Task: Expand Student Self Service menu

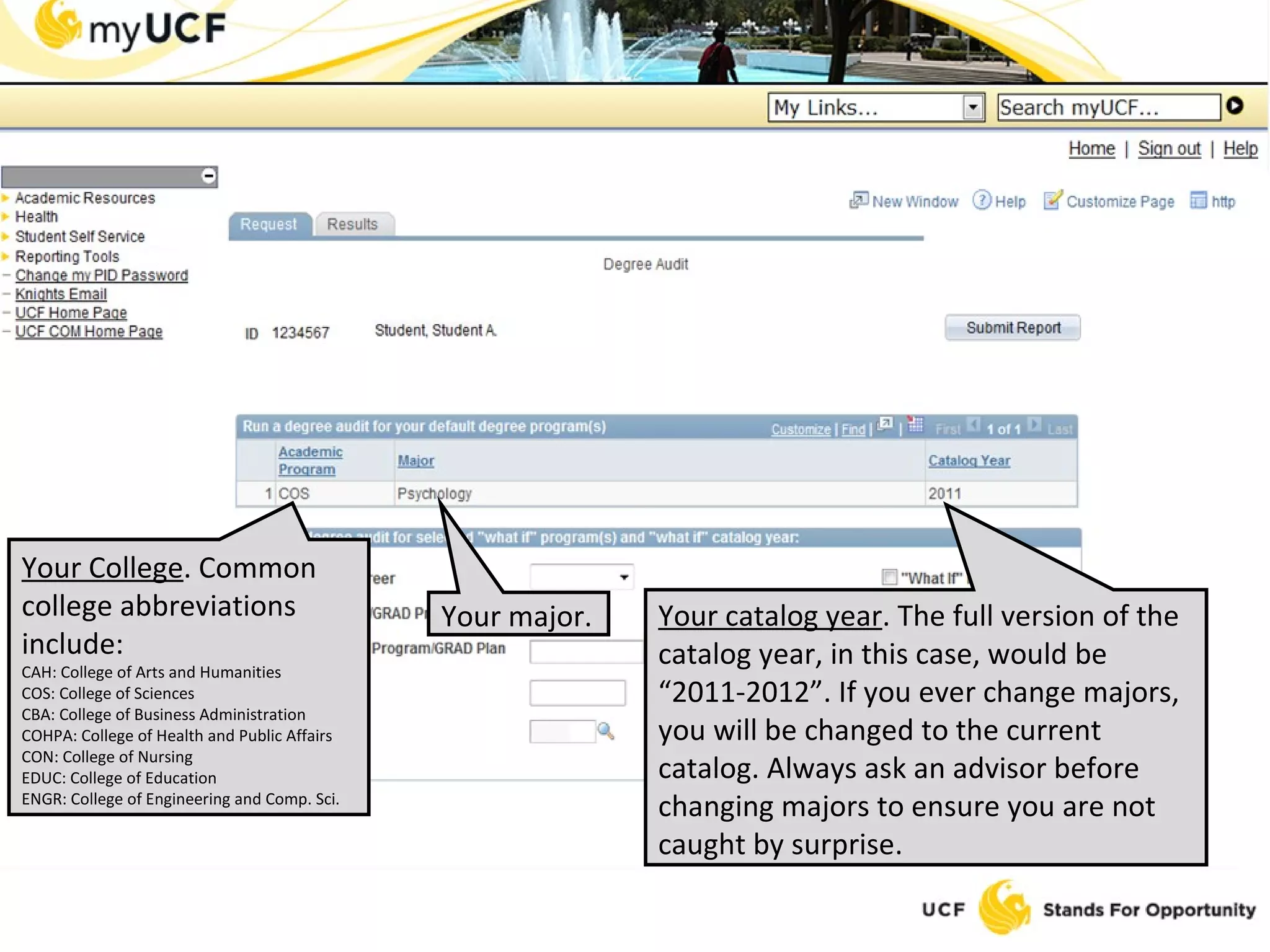Action: click(x=79, y=237)
